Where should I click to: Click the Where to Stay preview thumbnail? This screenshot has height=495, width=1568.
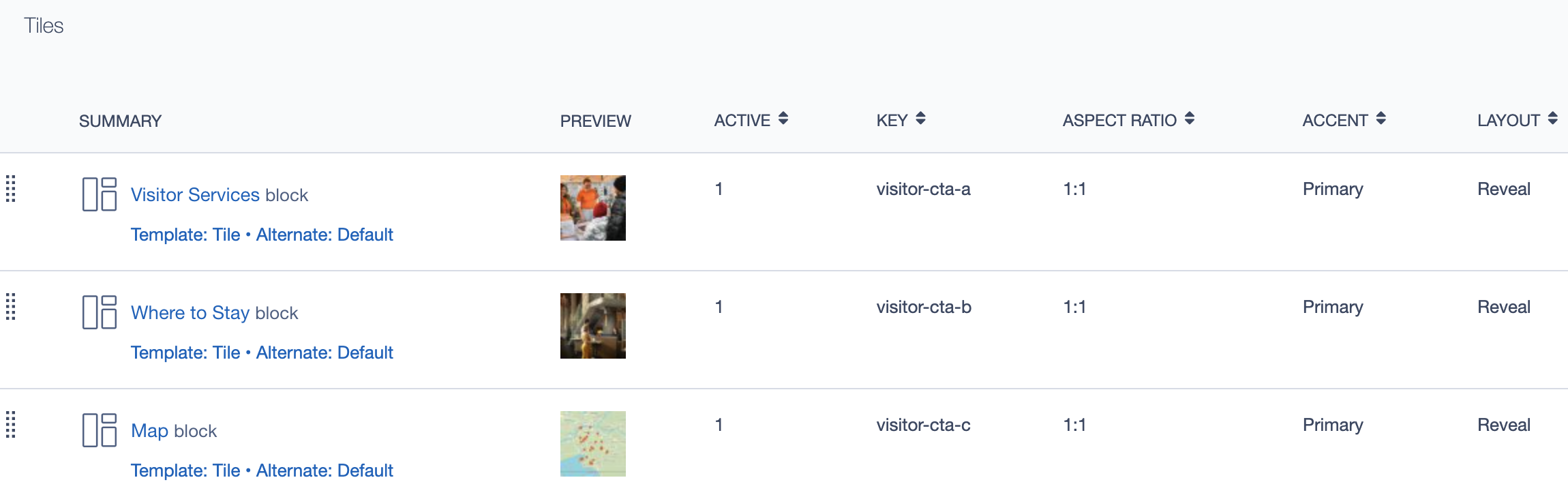click(592, 325)
